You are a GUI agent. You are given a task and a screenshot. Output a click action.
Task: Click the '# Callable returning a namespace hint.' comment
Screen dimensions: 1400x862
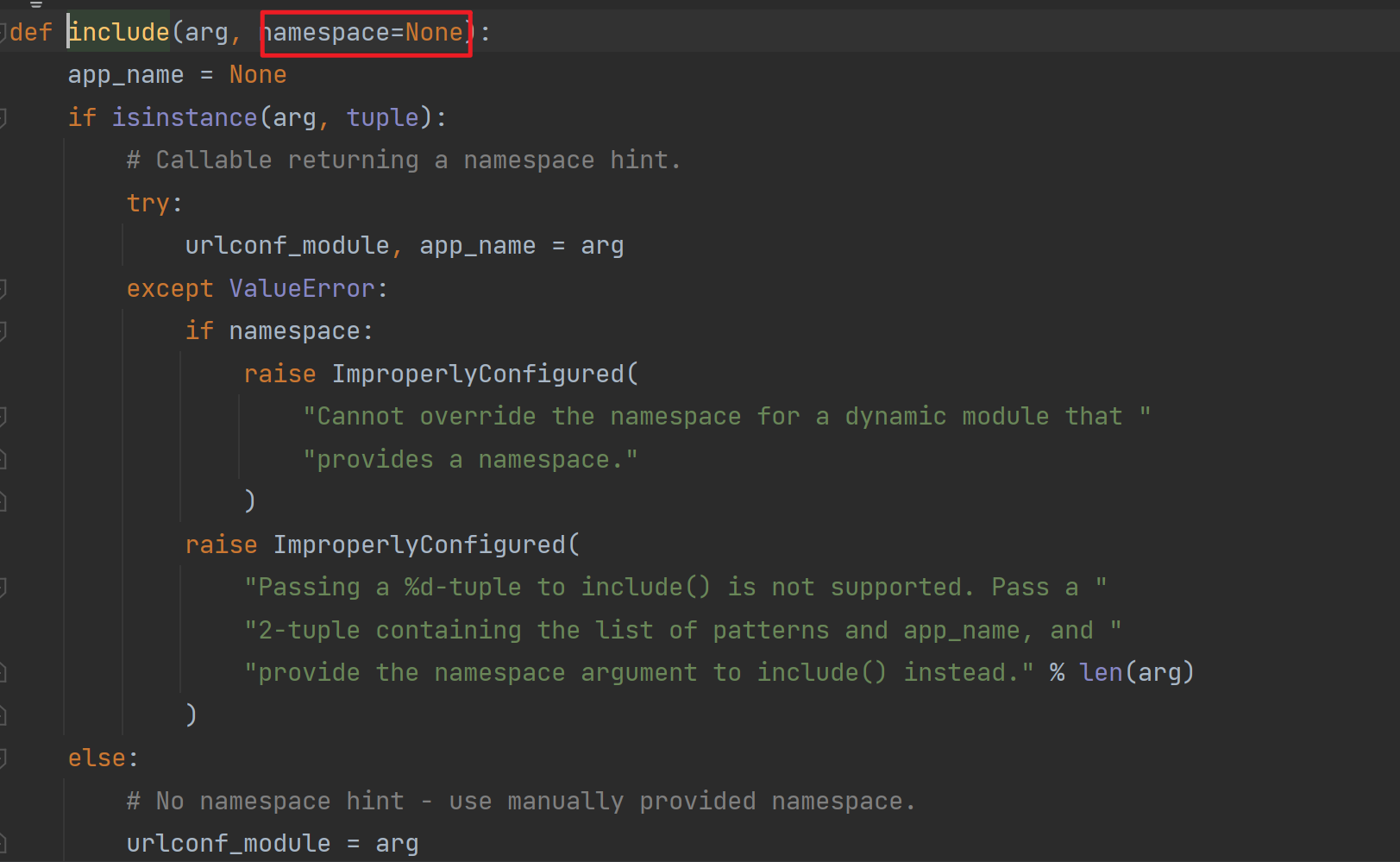point(404,160)
